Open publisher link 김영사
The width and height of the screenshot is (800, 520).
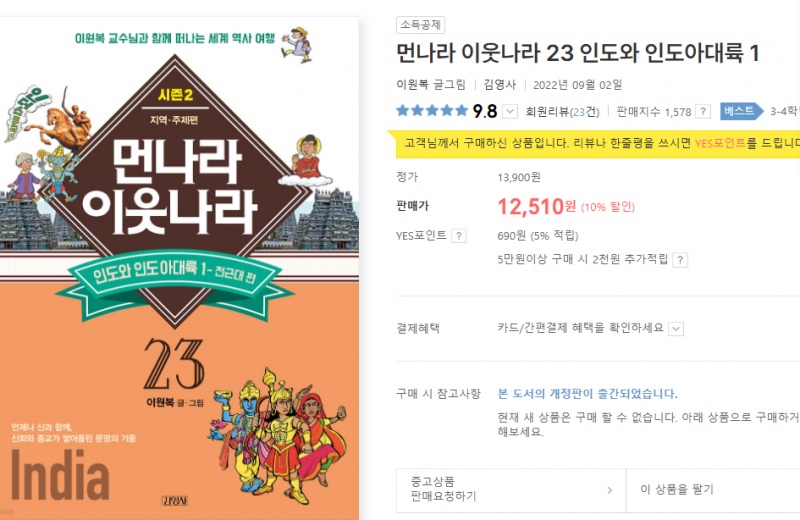click(499, 85)
